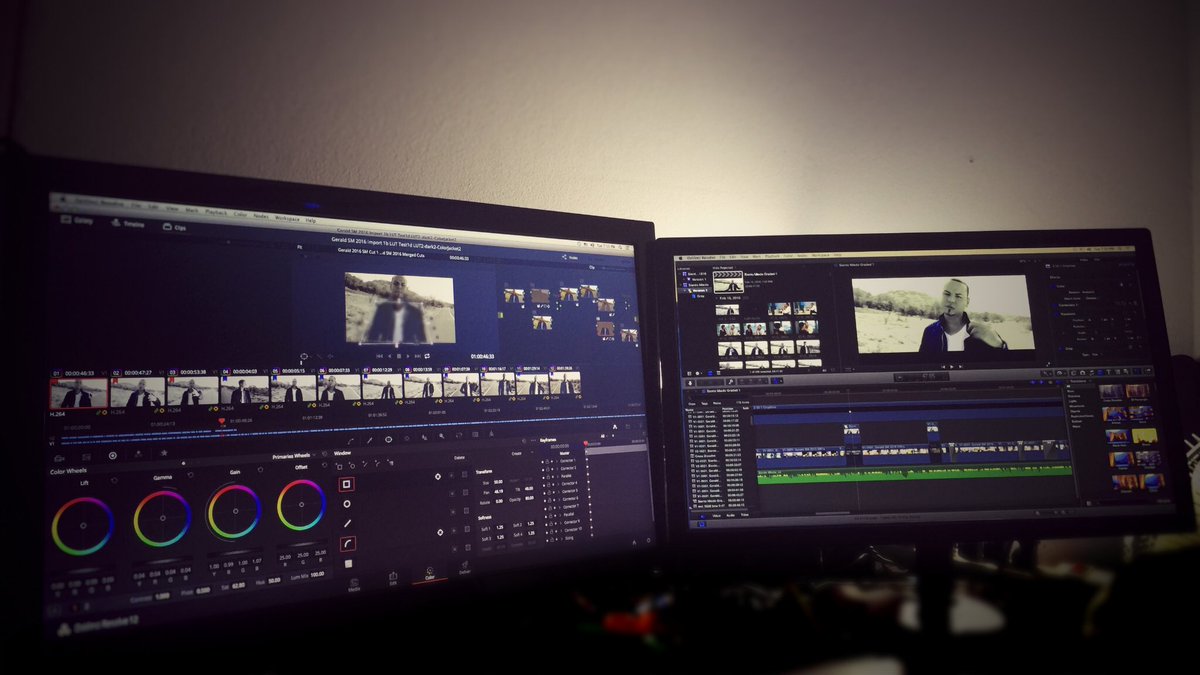Open the star-shaped palette icon
The image size is (1200, 675).
(164, 453)
